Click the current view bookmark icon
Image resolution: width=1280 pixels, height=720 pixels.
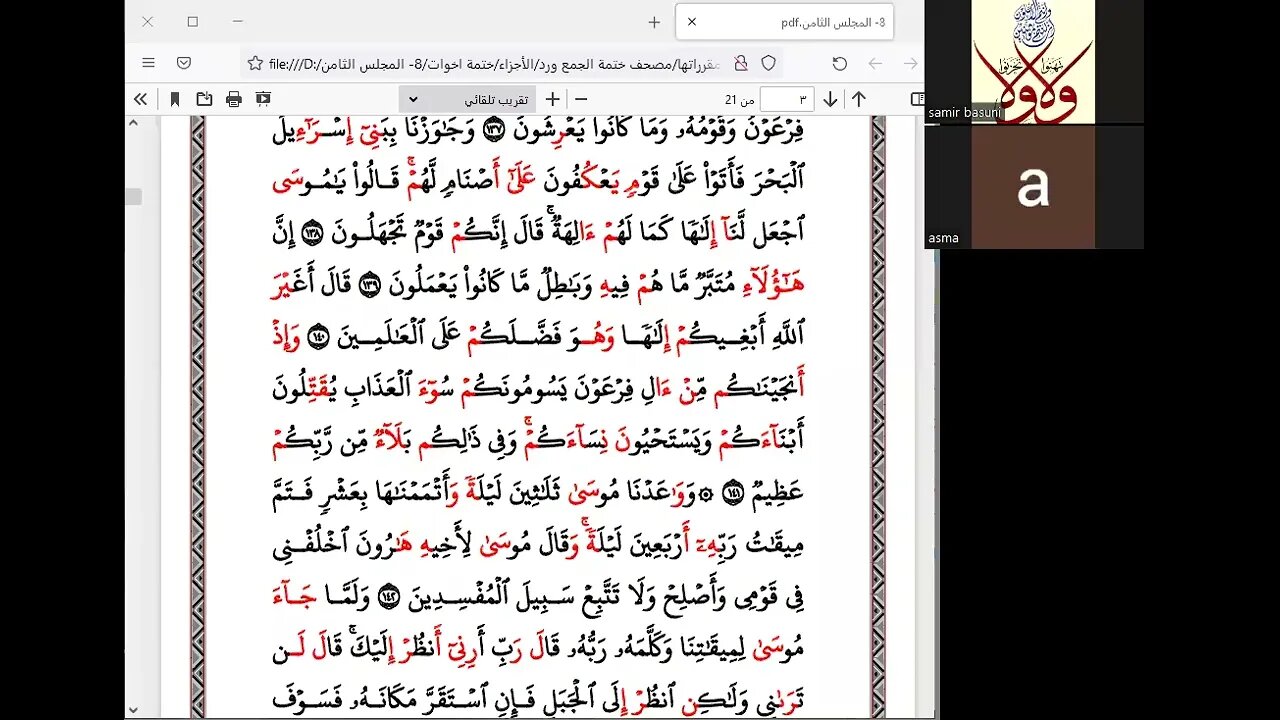pyautogui.click(x=175, y=99)
